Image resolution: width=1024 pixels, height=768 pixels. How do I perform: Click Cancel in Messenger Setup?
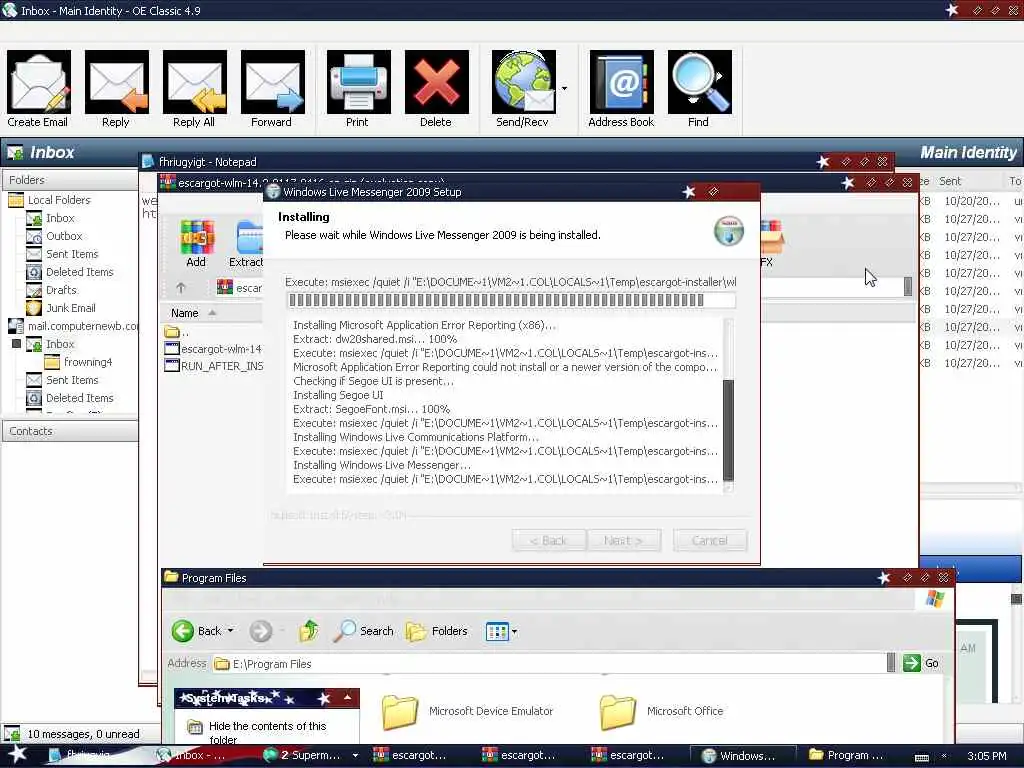[x=710, y=540]
